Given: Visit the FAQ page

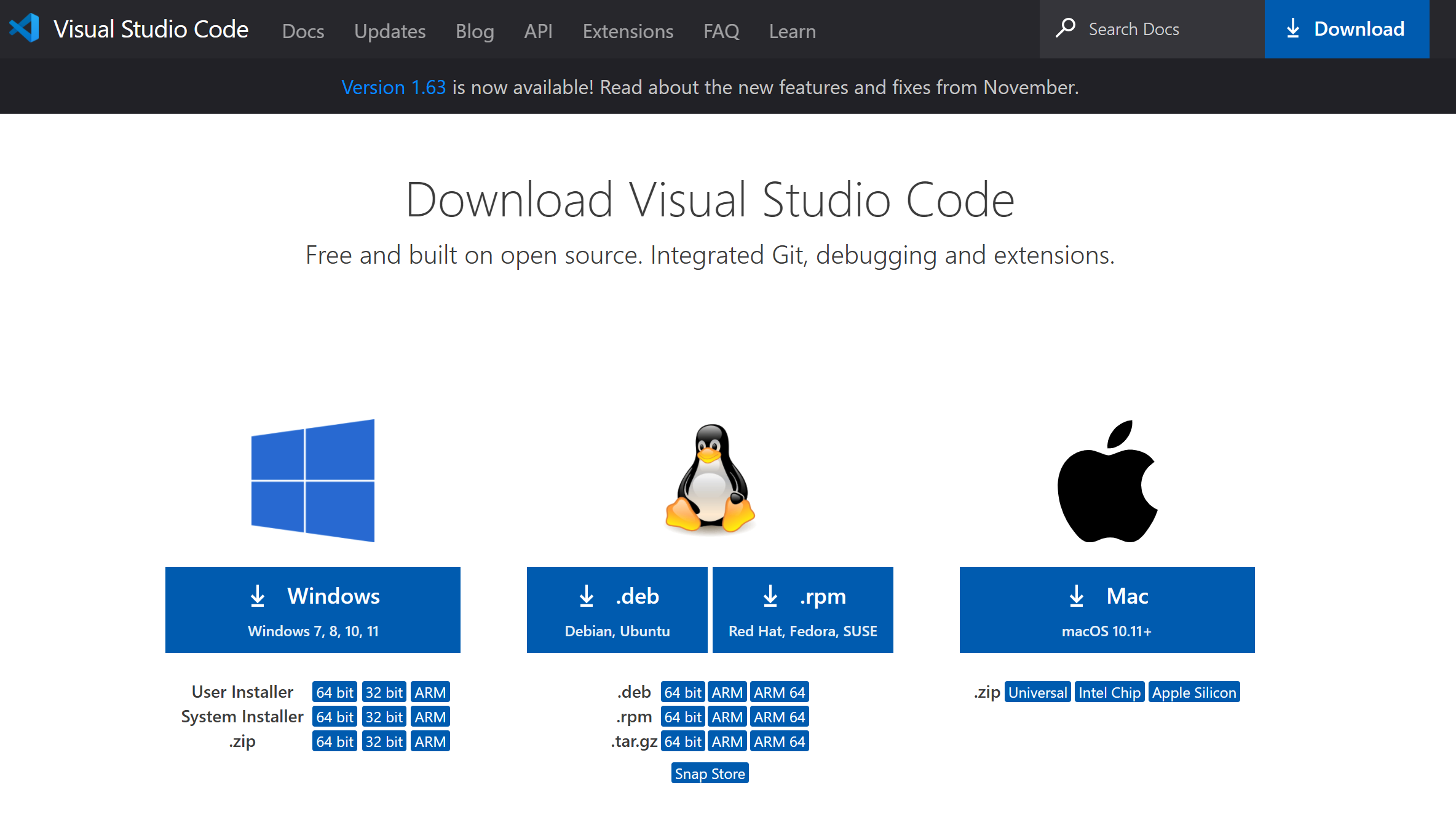Looking at the screenshot, I should coord(721,31).
